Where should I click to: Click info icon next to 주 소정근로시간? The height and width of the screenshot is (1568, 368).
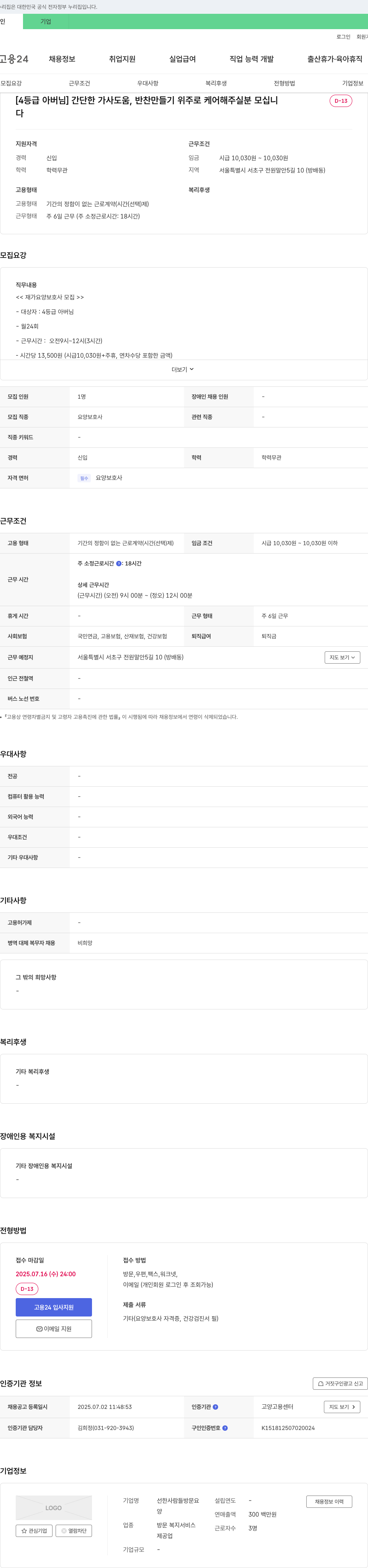point(118,564)
